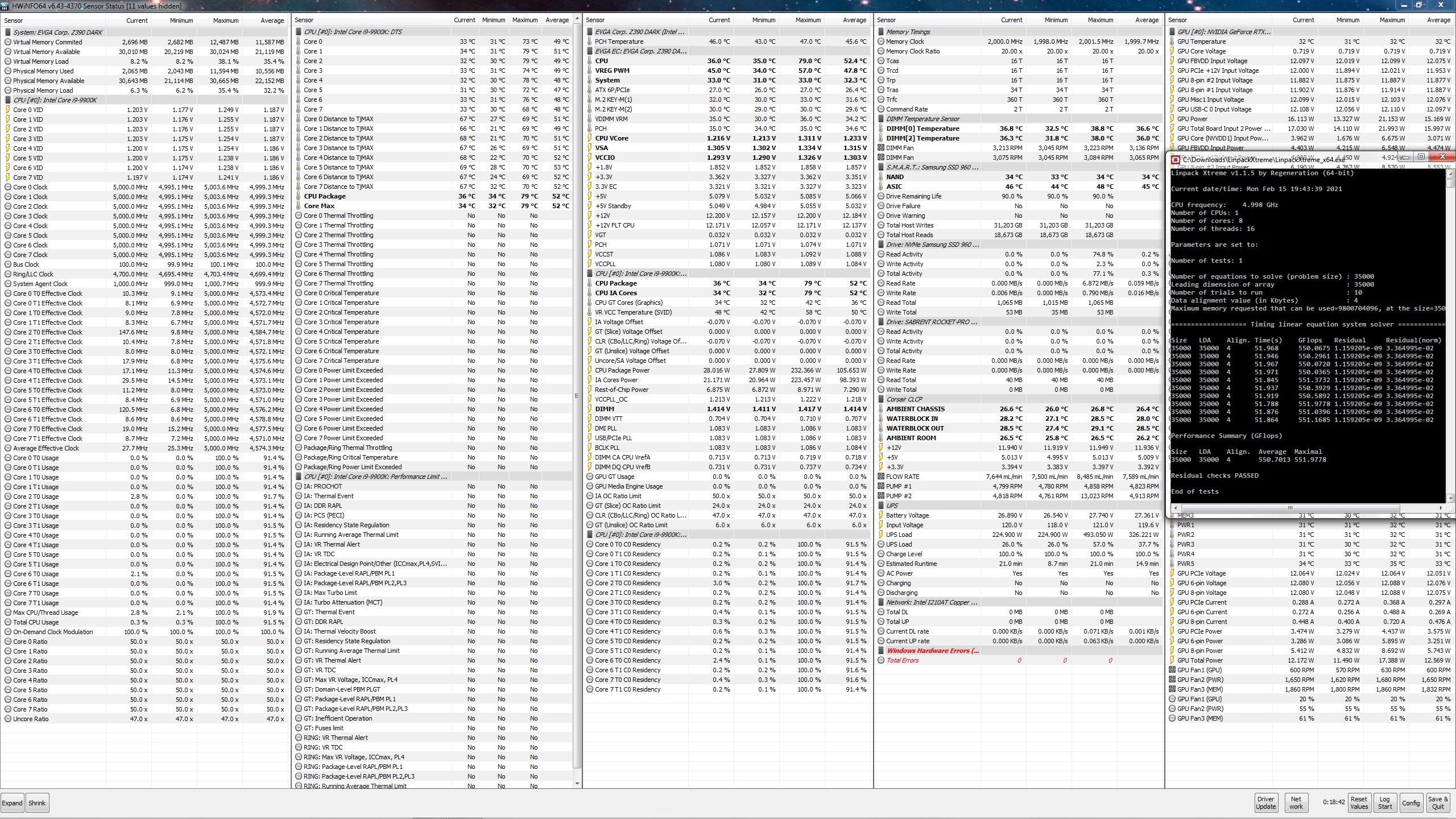Viewport: 1456px width, 819px height.
Task: Select the GPU [#0]: NVIDIA GeForce RTX group header
Action: pos(1310,32)
